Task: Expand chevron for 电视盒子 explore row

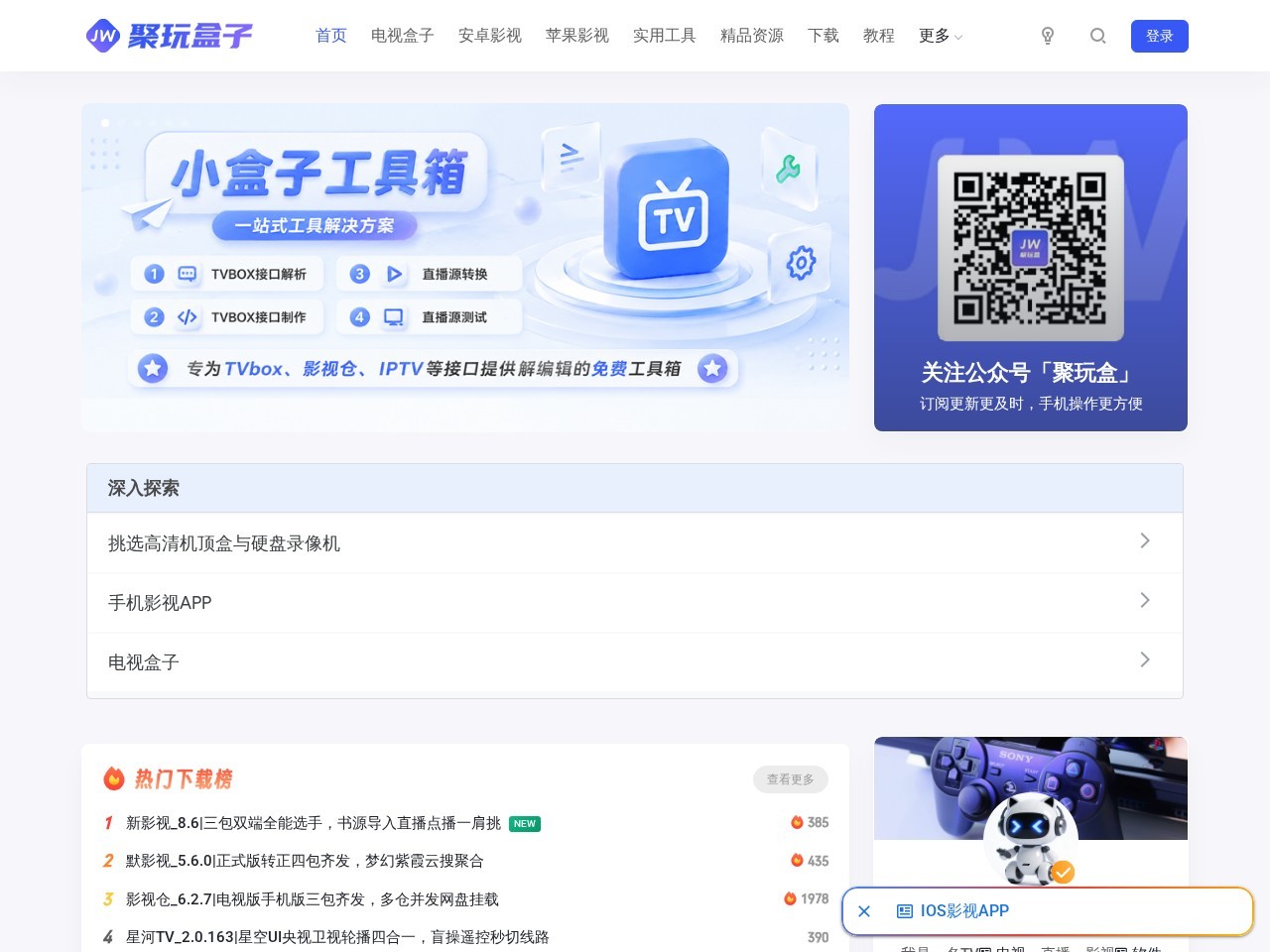Action: click(1145, 659)
